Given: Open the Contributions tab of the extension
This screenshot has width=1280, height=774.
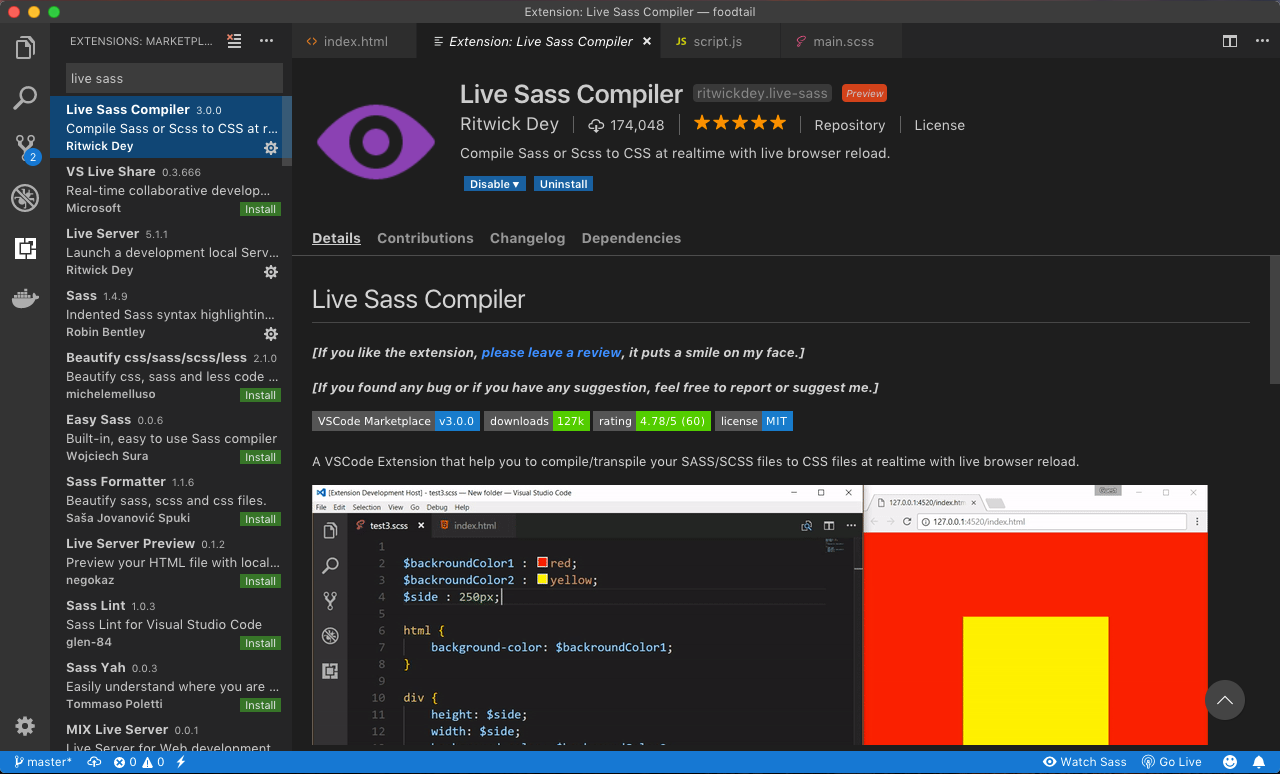Looking at the screenshot, I should point(425,238).
